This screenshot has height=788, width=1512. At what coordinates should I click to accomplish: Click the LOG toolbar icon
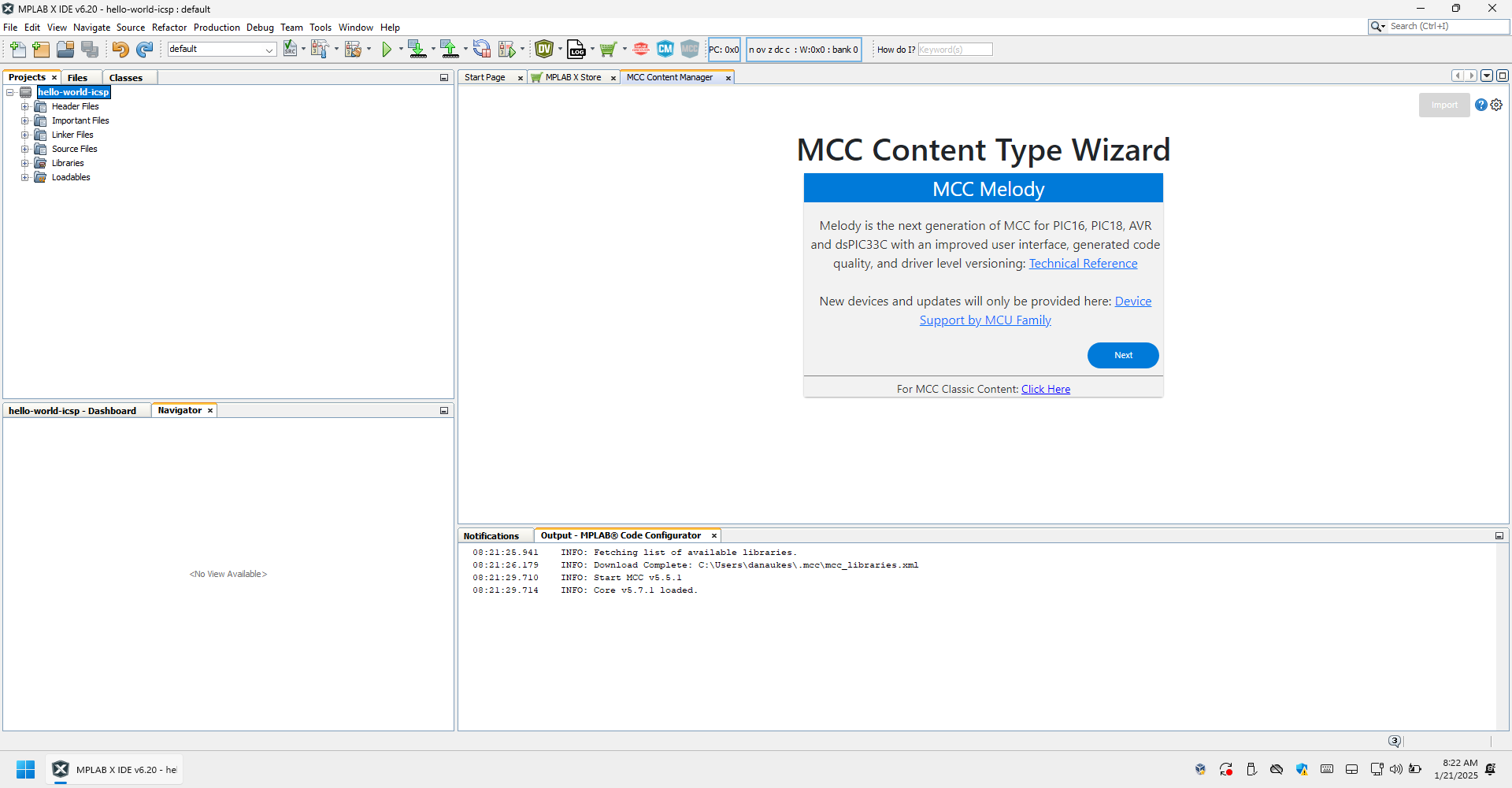coord(576,49)
